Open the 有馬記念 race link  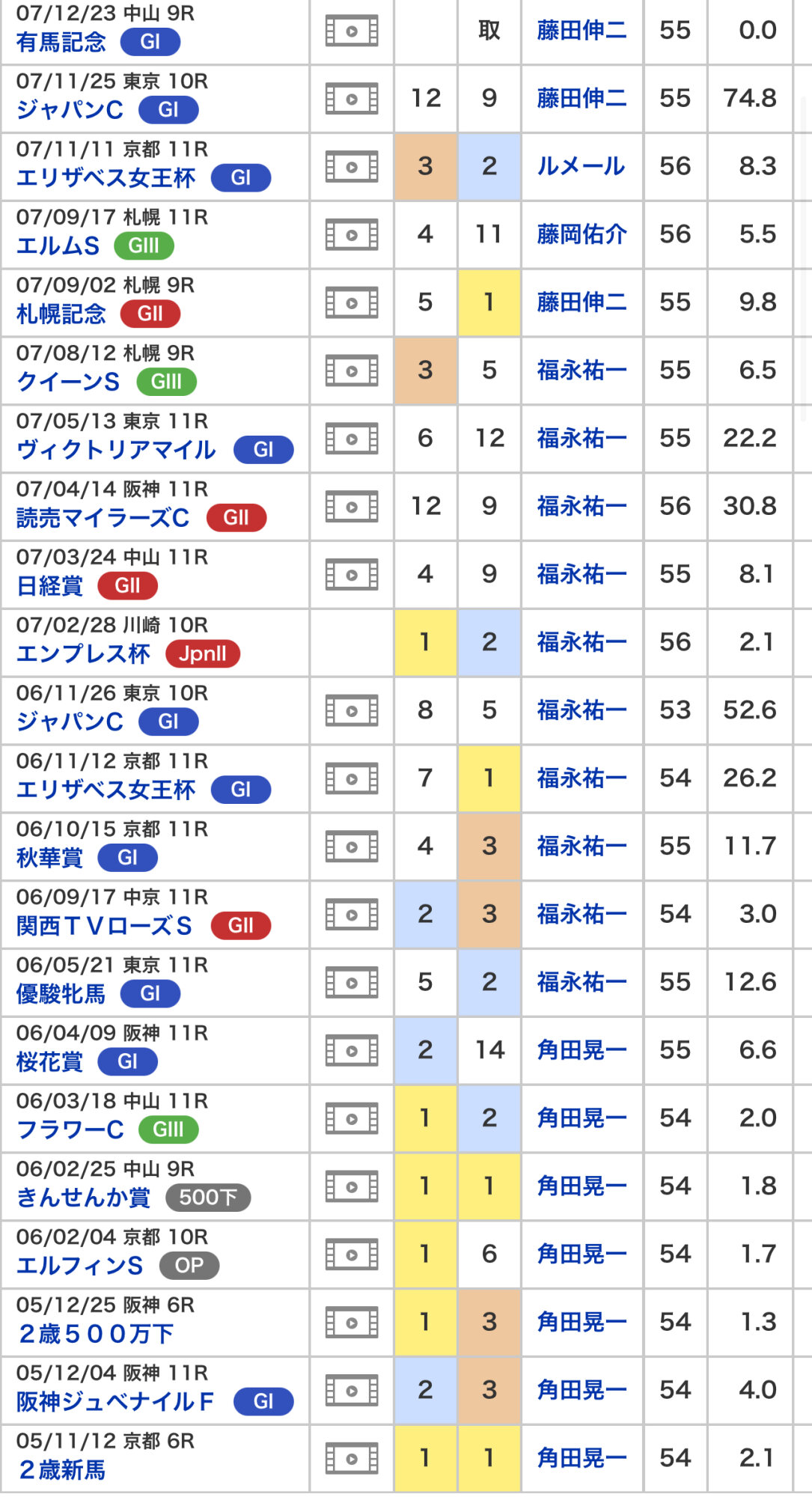point(61,43)
